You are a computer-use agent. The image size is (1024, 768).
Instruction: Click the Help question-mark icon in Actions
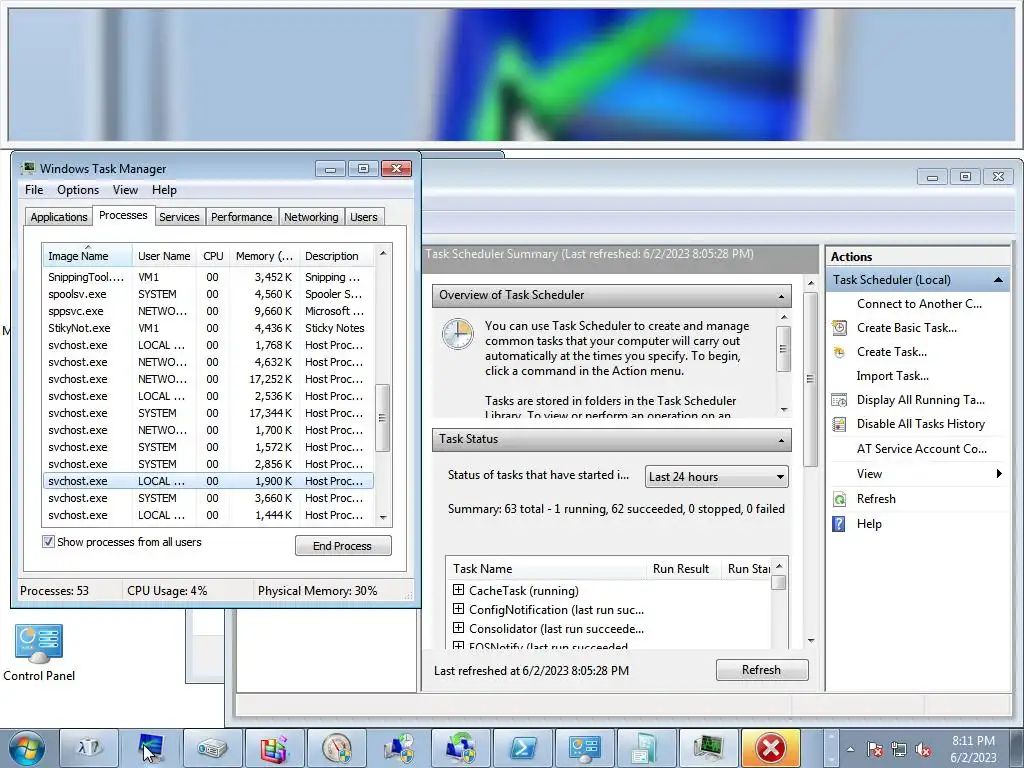[839, 524]
